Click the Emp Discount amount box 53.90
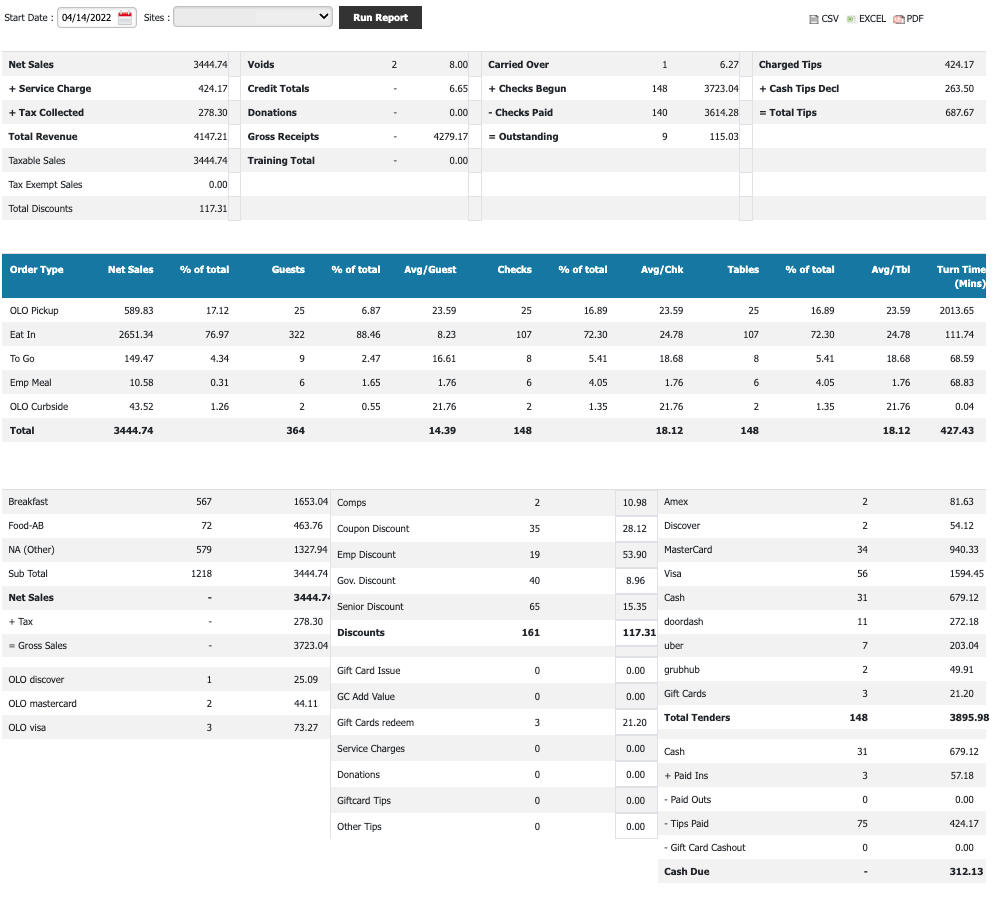The height and width of the screenshot is (902, 994). click(635, 555)
